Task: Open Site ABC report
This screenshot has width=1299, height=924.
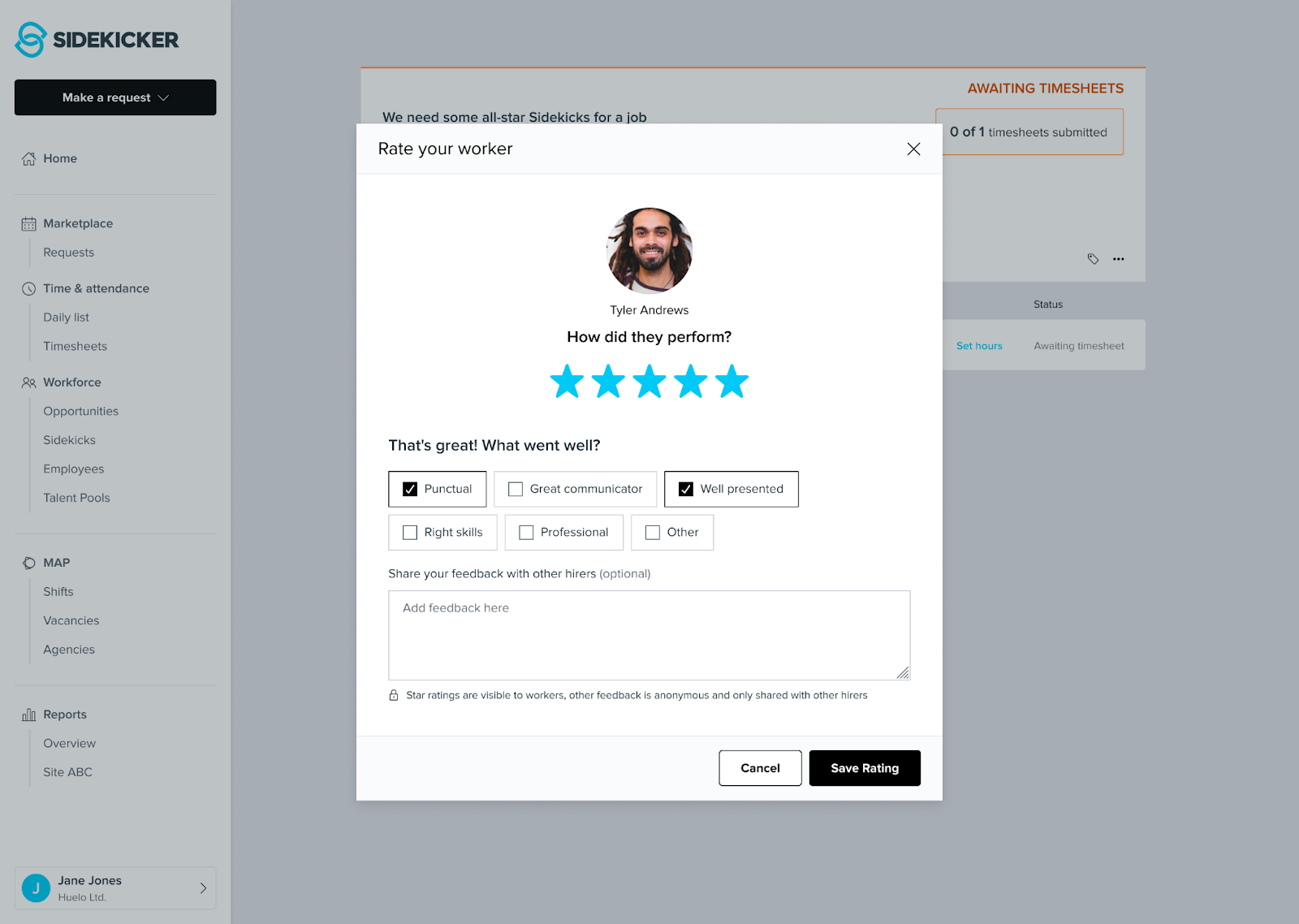Action: tap(68, 772)
